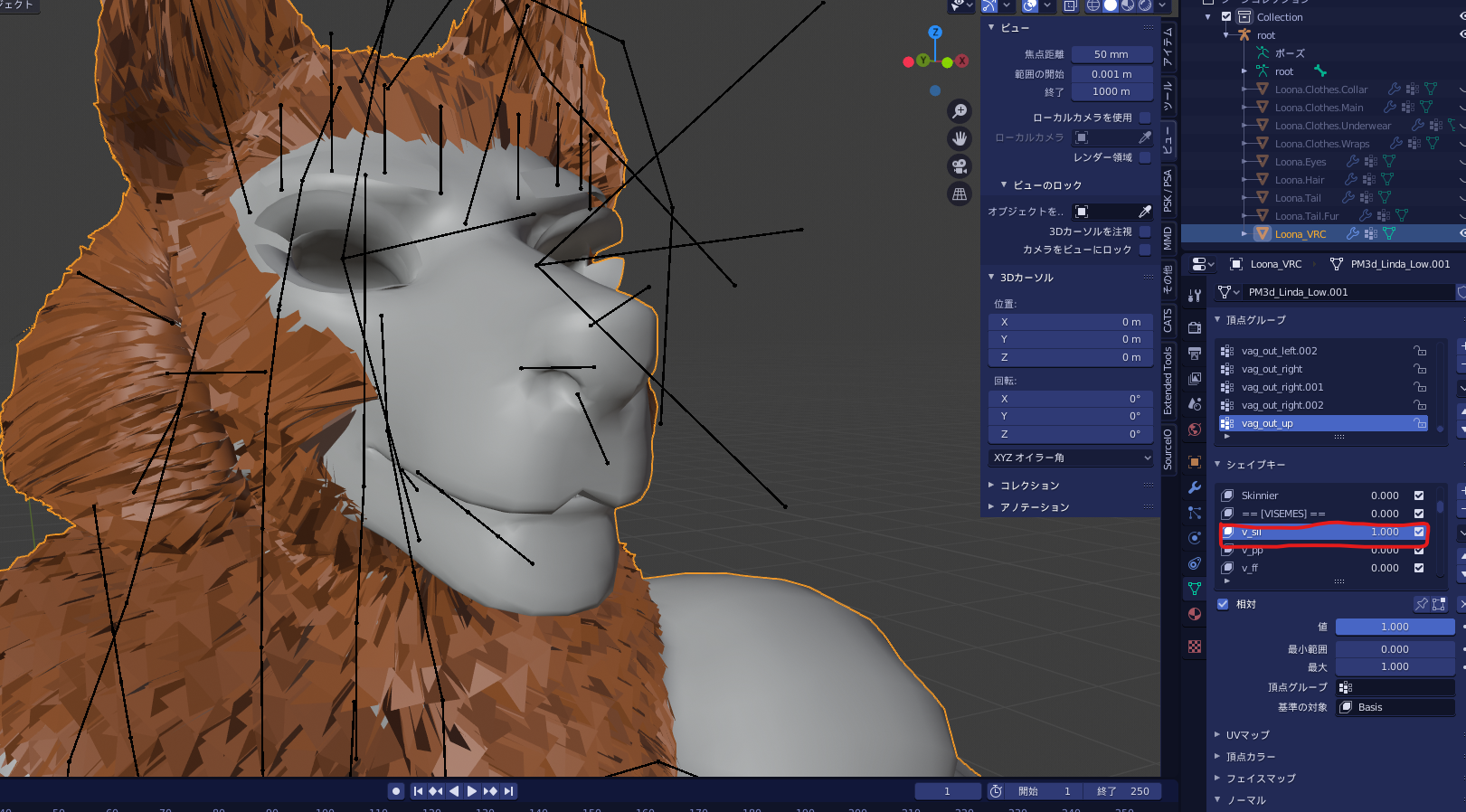Expand the アノテーション panel
The height and width of the screenshot is (812, 1466).
(991, 507)
